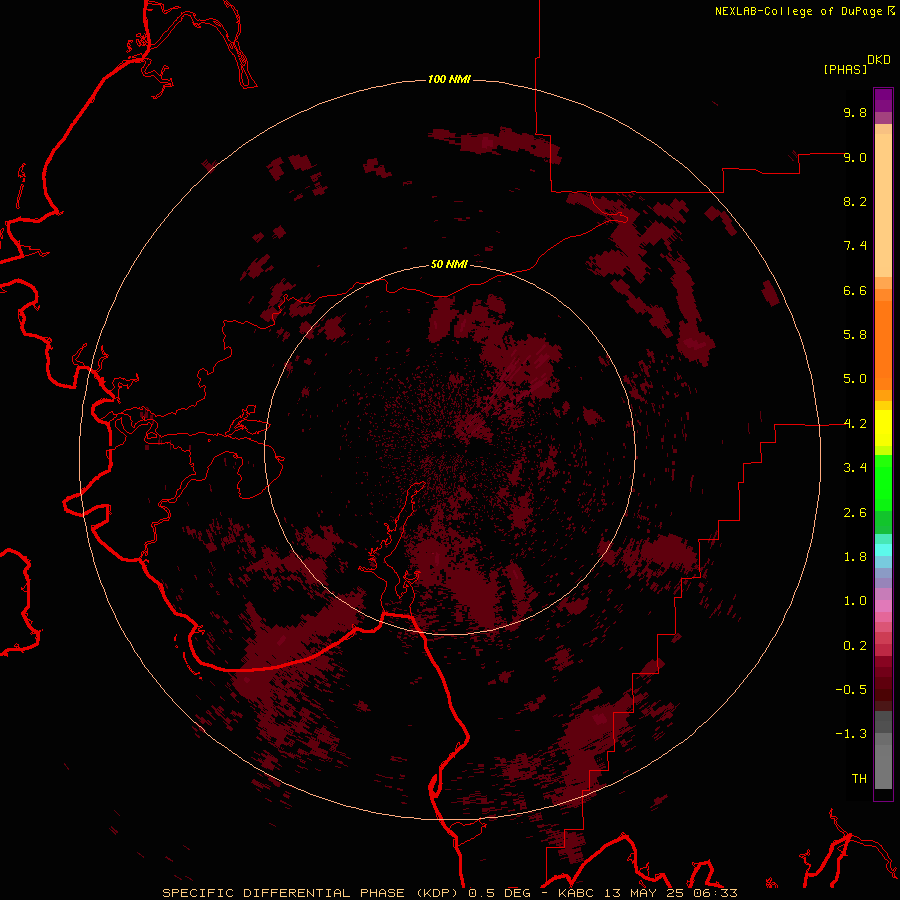Click the DKD label above the color scale
The image size is (900, 900).
(879, 59)
